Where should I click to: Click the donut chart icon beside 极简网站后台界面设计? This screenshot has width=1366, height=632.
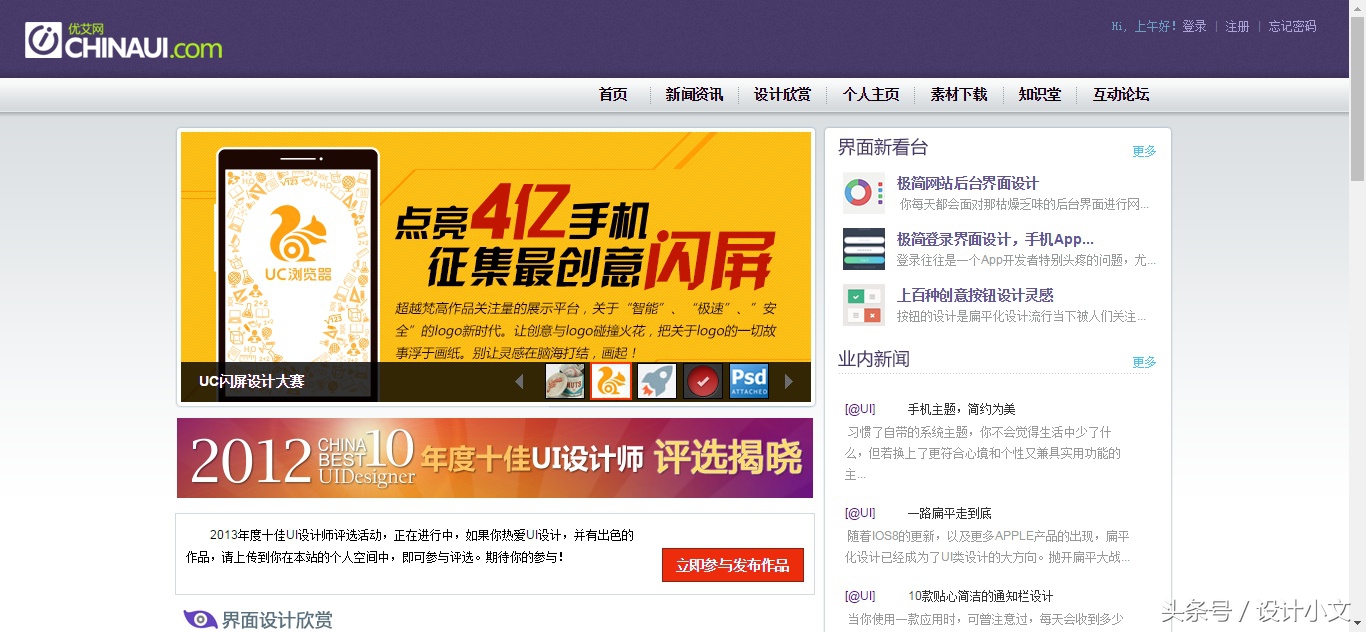864,192
